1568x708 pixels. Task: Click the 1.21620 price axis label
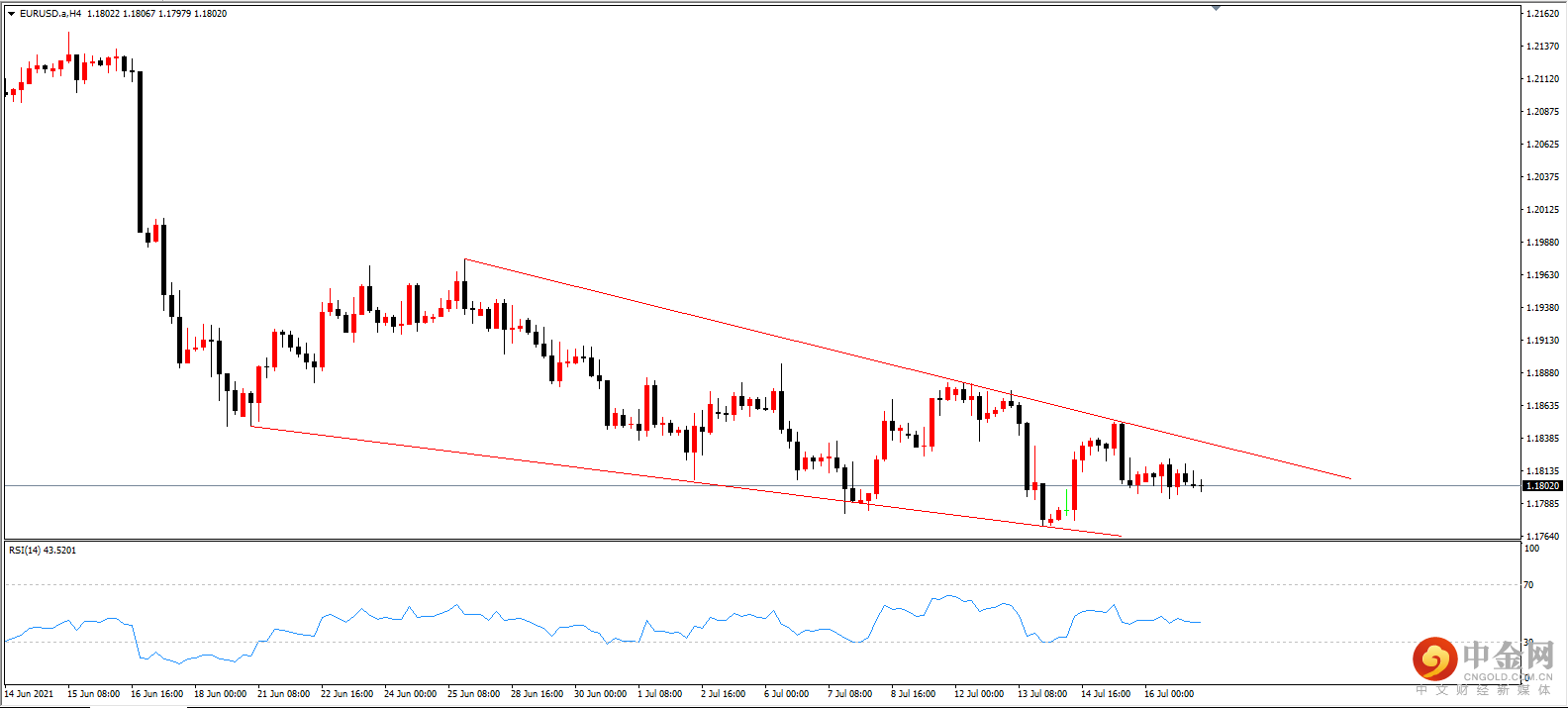[x=1542, y=14]
